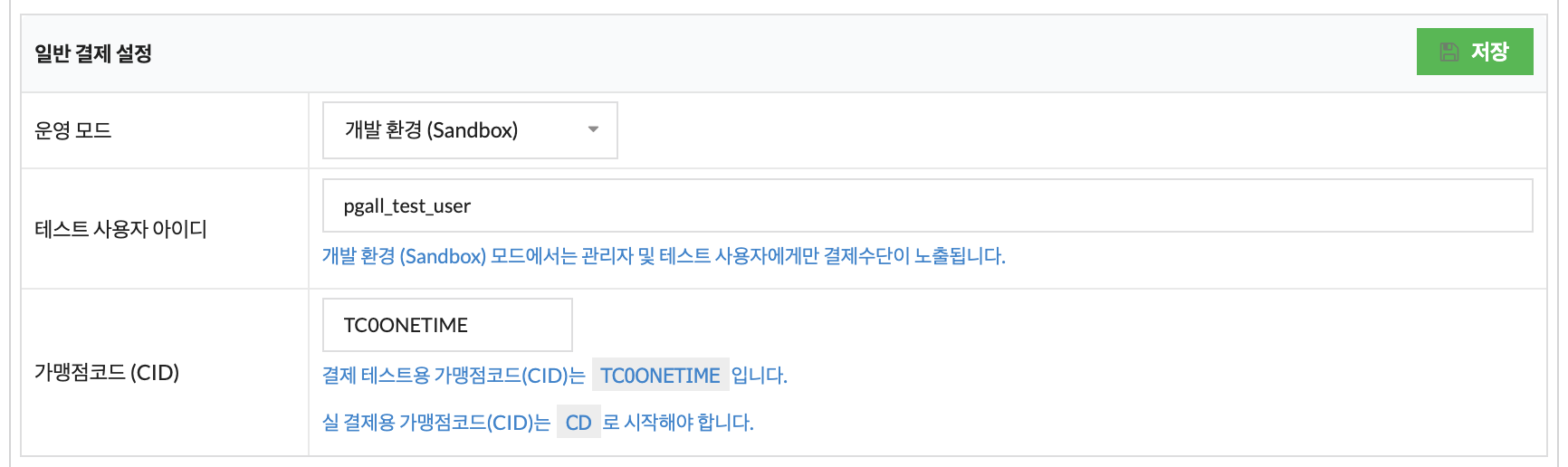Viewport: 1568px width, 467px height.
Task: Click the 운영 모드 label
Action: tap(72, 130)
